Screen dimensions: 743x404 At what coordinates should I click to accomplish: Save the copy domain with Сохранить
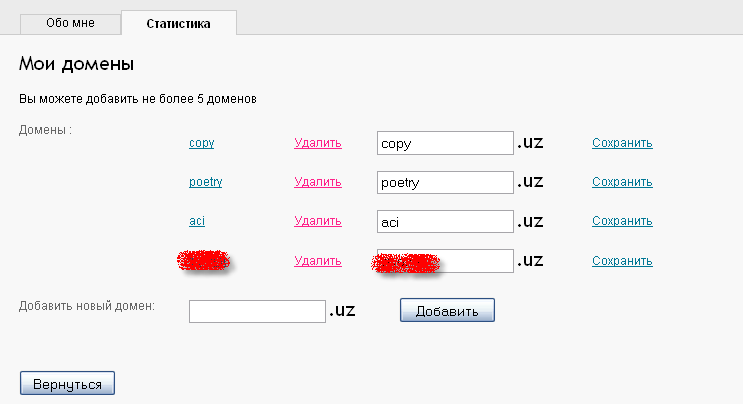pyautogui.click(x=622, y=143)
